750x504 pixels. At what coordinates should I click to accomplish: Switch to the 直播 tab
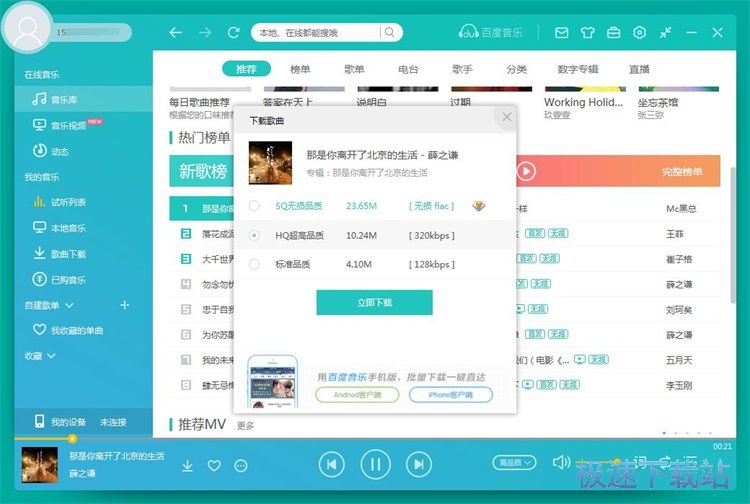point(639,69)
